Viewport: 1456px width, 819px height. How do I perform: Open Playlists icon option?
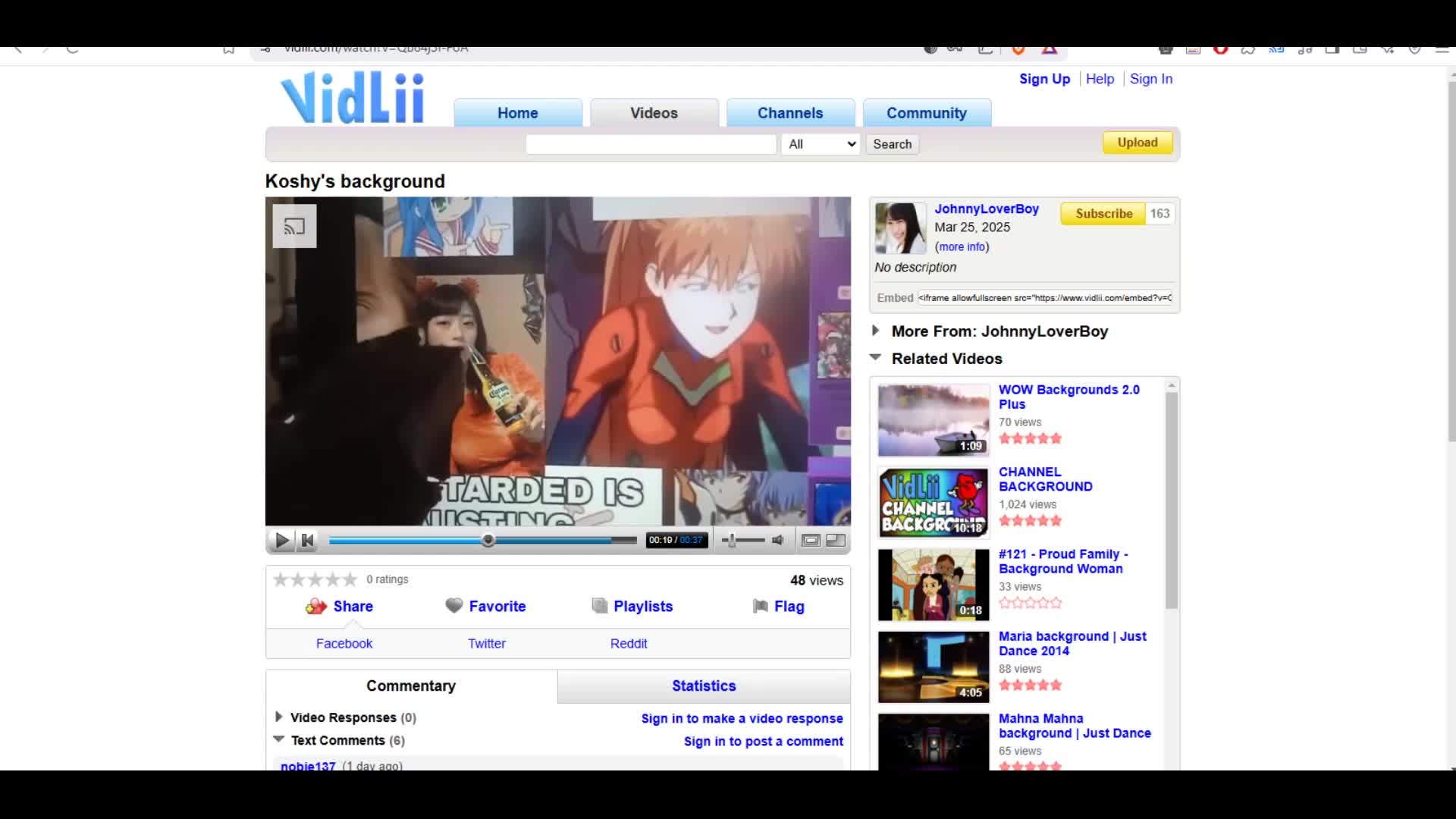599,605
